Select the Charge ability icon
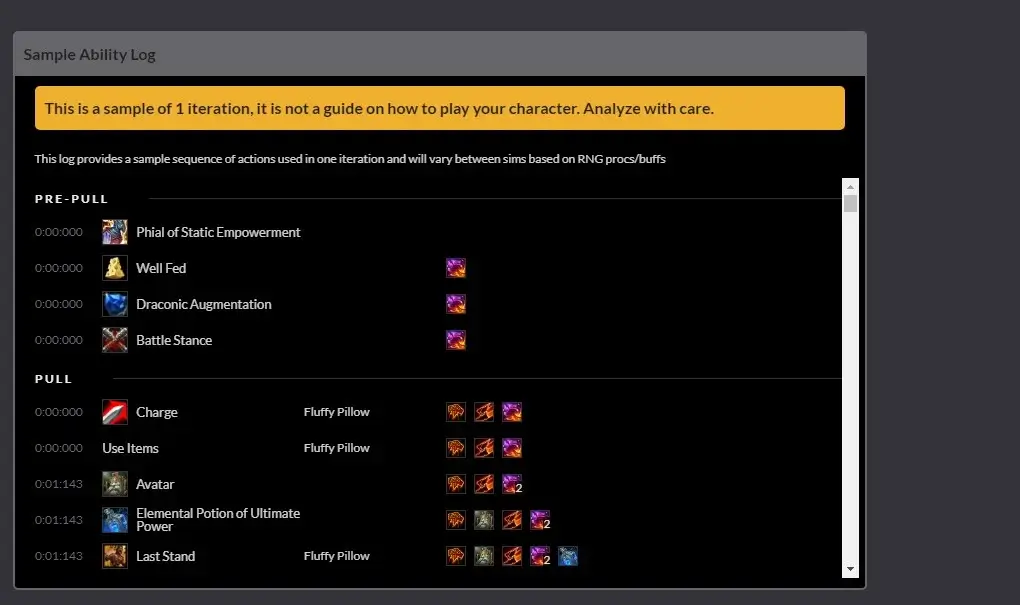Viewport: 1020px width, 605px height. pyautogui.click(x=114, y=411)
